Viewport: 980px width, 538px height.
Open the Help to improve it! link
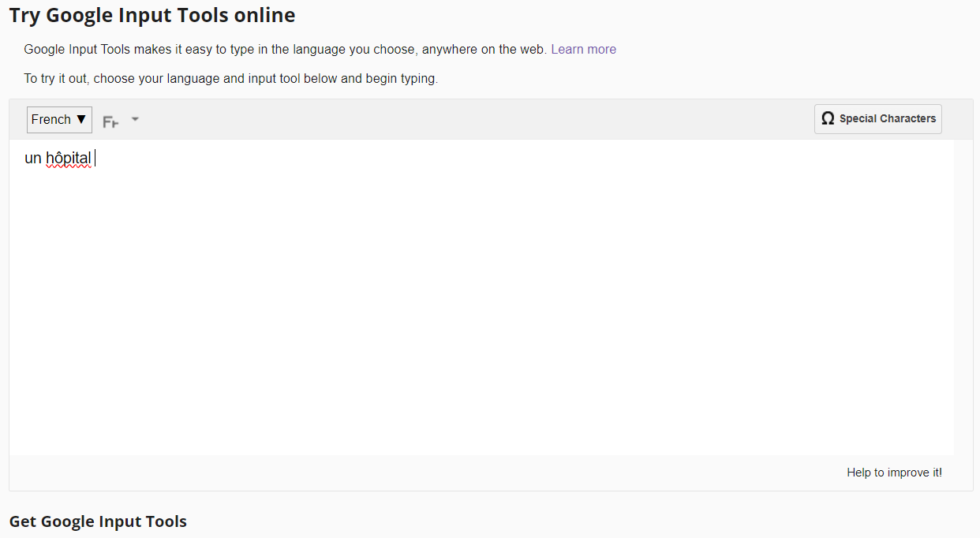893,473
